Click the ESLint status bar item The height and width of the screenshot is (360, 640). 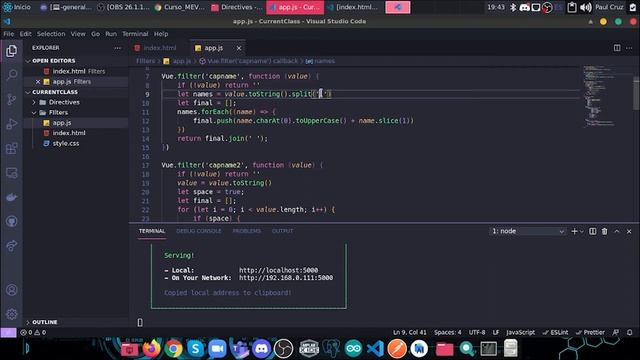click(556, 333)
